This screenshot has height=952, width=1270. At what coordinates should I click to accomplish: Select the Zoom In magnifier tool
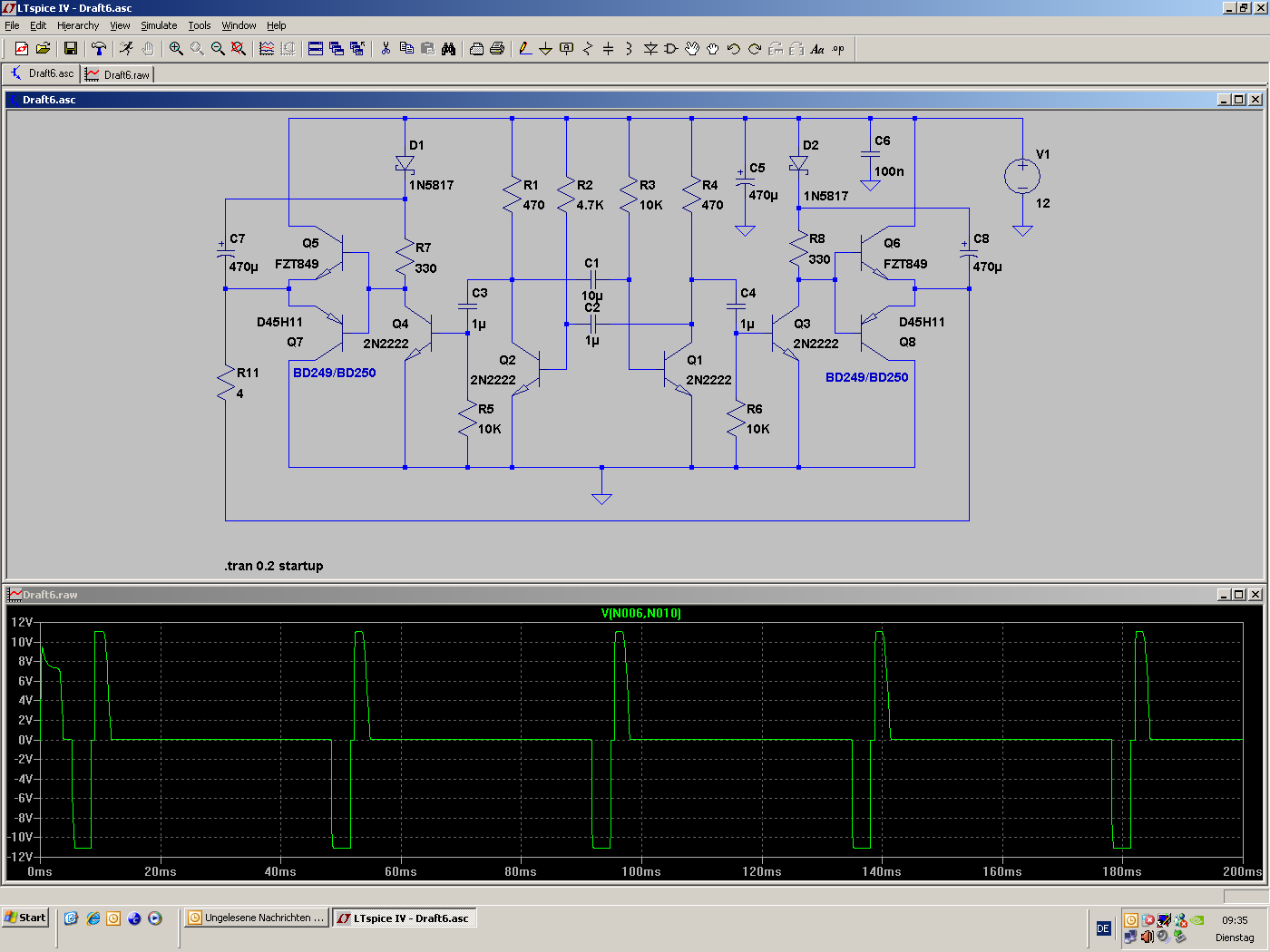pos(176,49)
